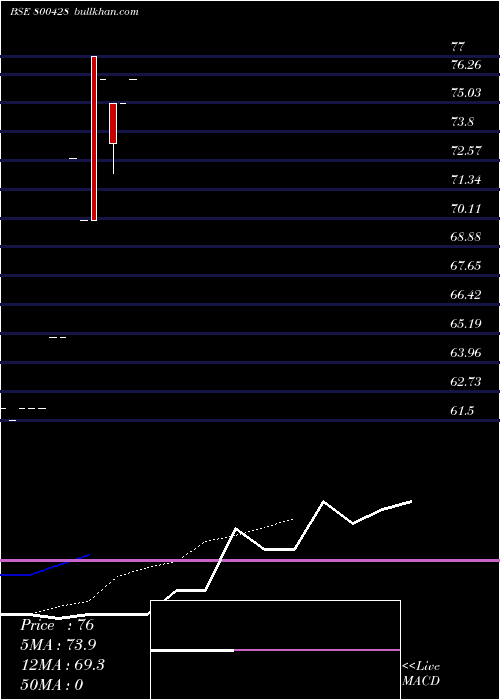The image size is (500, 700).
Task: Click the 61.5 price axis label
Action: tap(462, 411)
